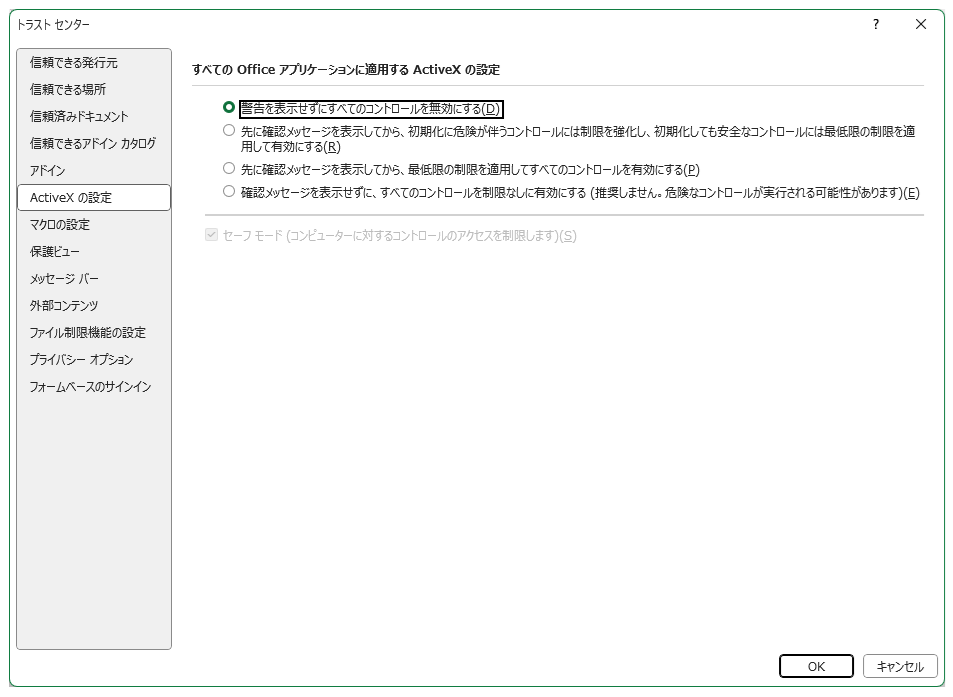Viewport: 953px width, 697px height.
Task: Switch to 保護ビュー settings
Action: point(55,252)
